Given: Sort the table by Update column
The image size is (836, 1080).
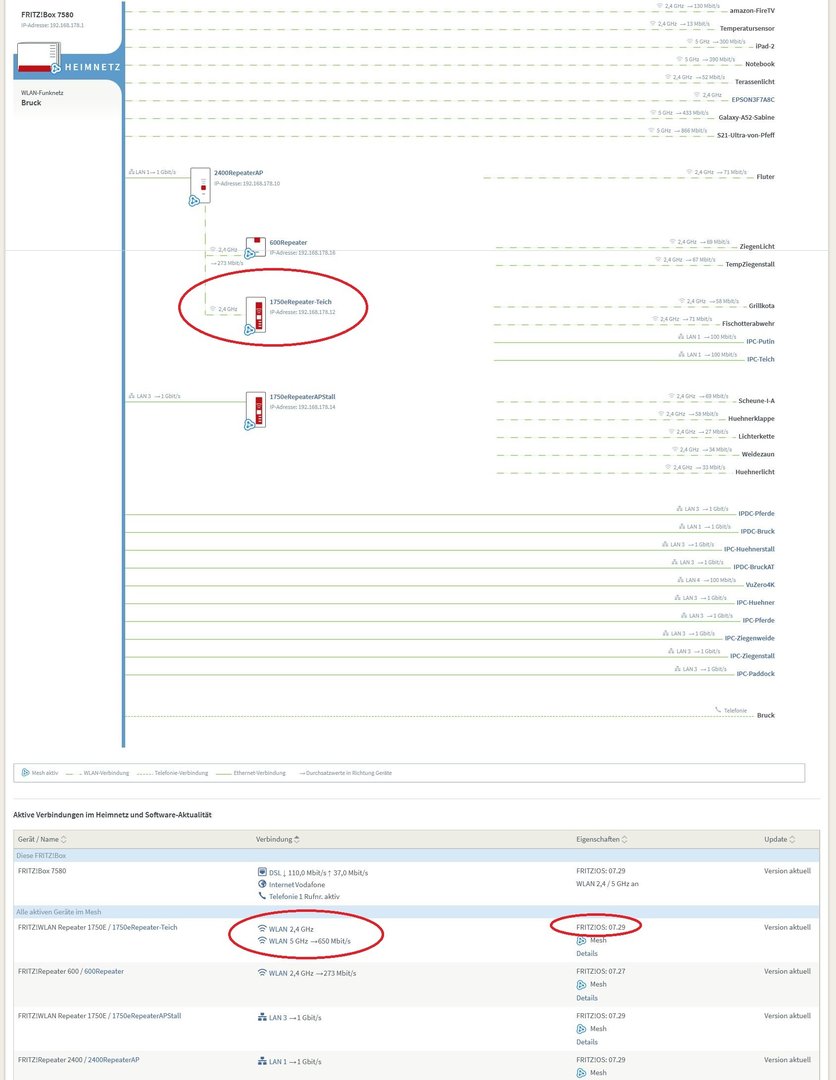Looking at the screenshot, I should pos(780,839).
